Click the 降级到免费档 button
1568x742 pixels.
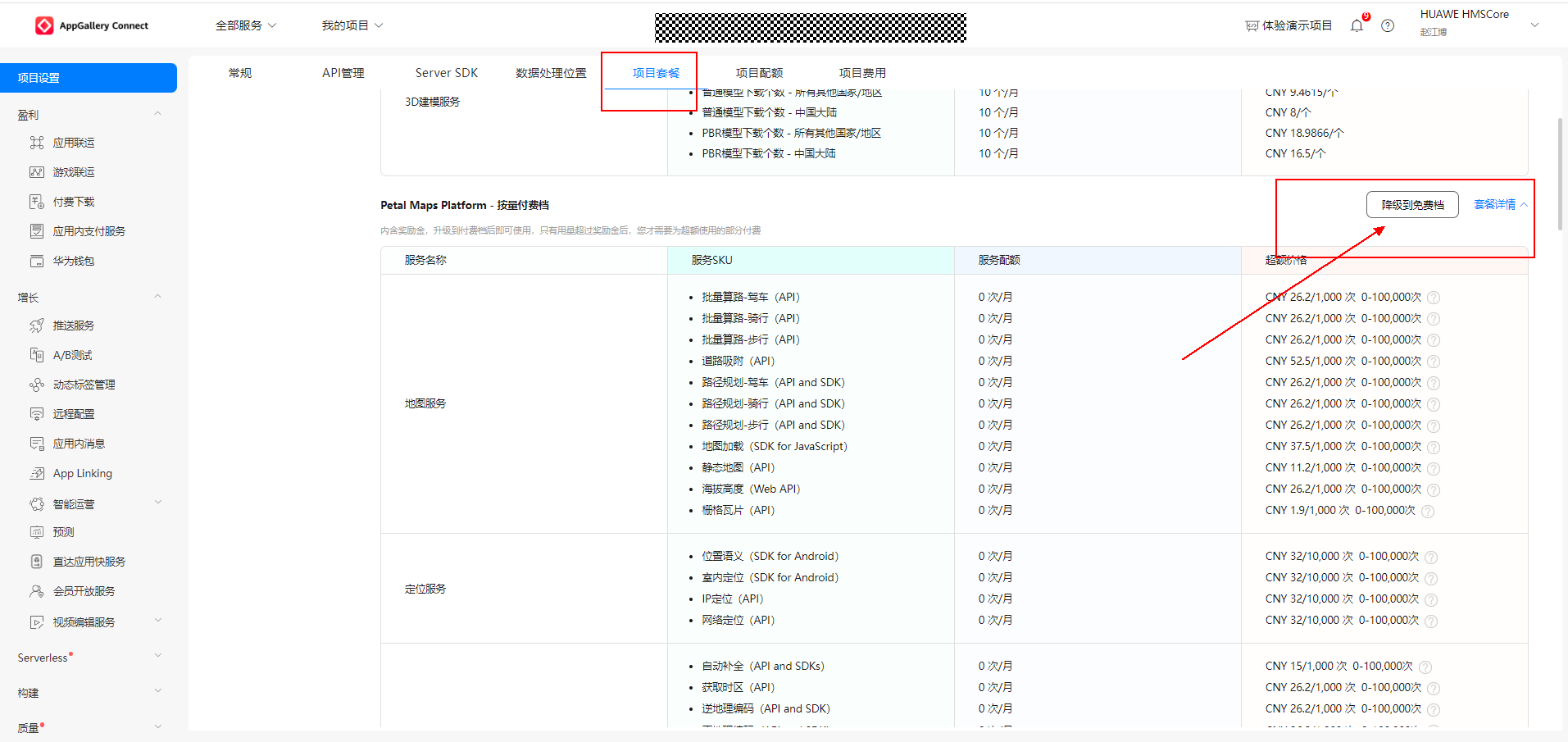(x=1412, y=205)
